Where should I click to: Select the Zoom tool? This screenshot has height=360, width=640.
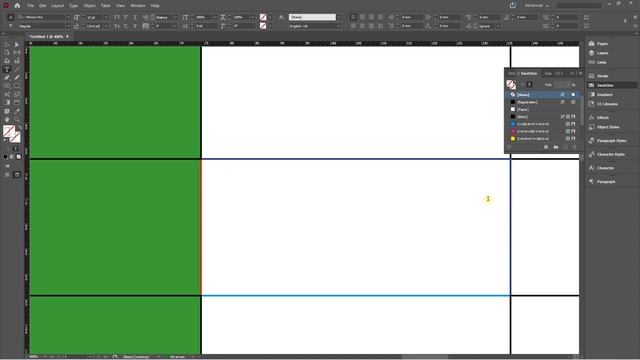pyautogui.click(x=17, y=120)
